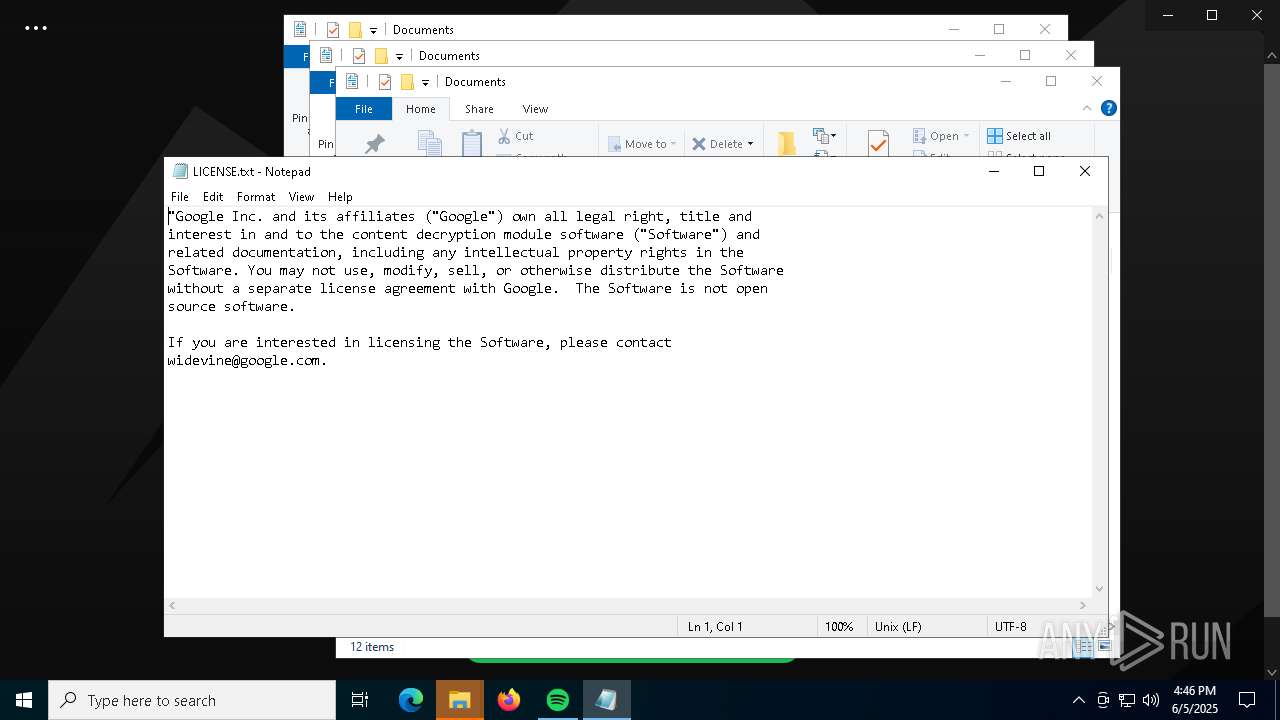Viewport: 1280px width, 720px height.
Task: Click Delete in the Explorer ribbon
Action: coord(717,144)
